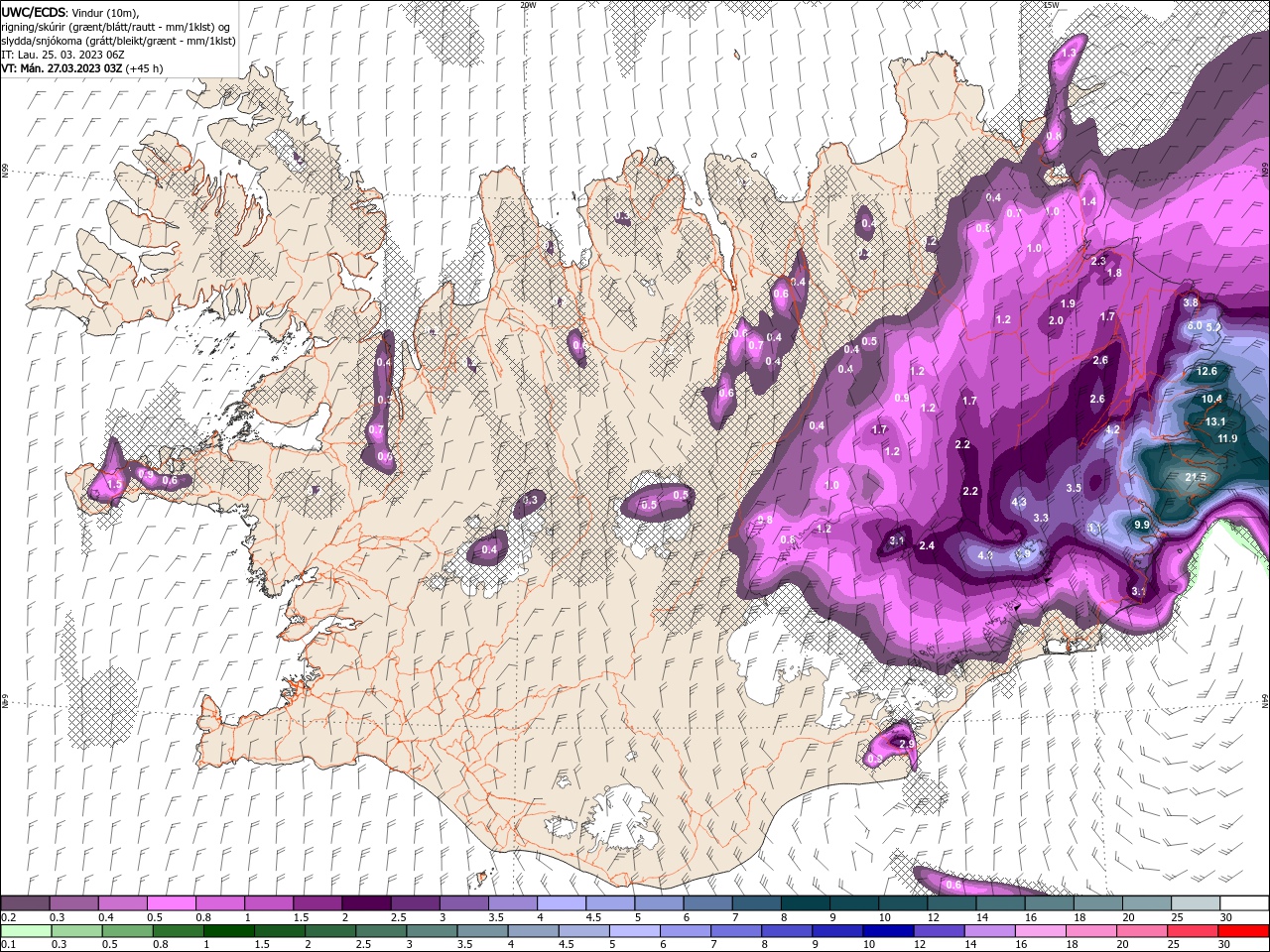
Task: Click the precipitation value 2.0
Action: [x=1056, y=320]
